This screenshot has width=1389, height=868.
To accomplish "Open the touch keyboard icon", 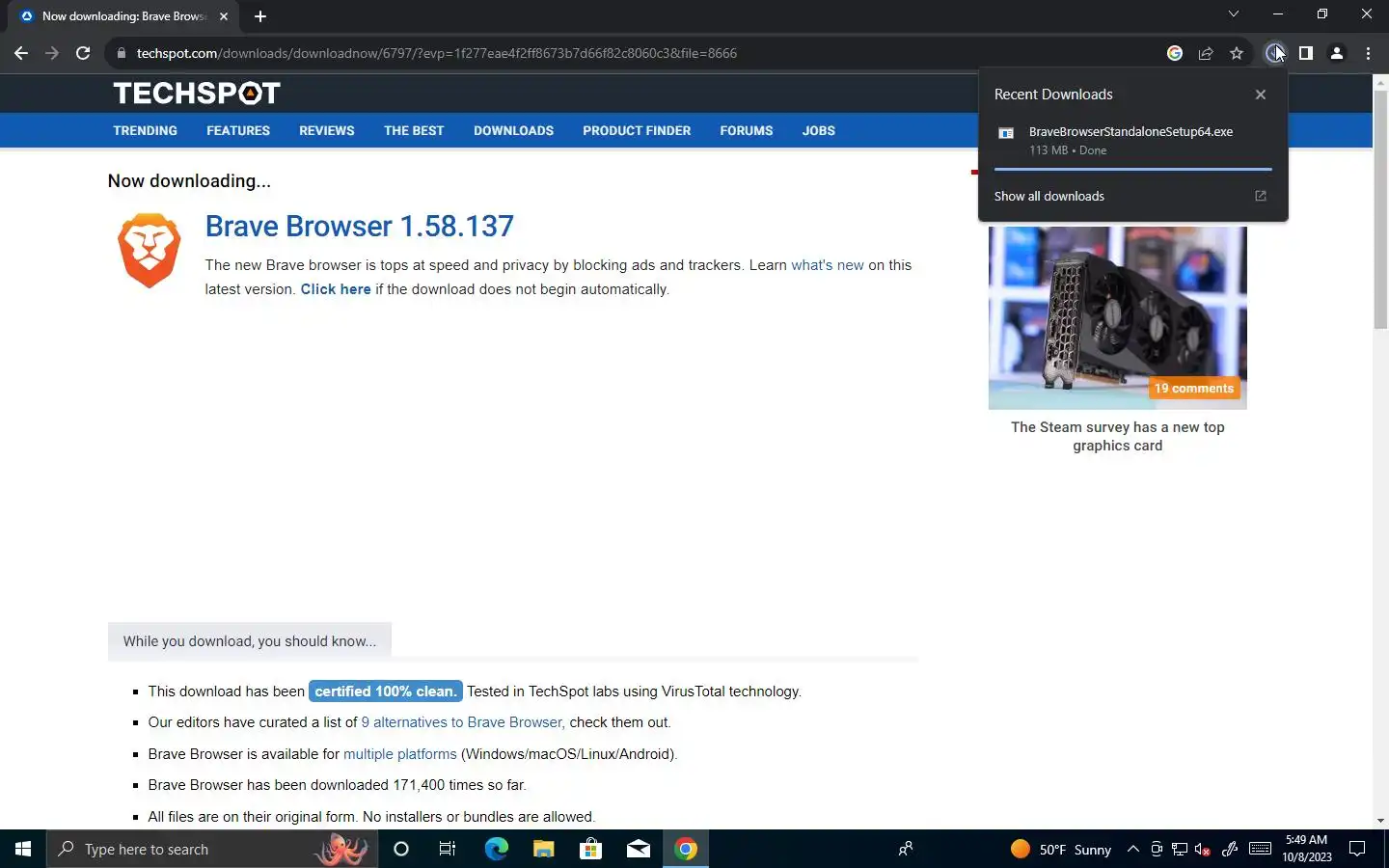I will [x=1260, y=849].
